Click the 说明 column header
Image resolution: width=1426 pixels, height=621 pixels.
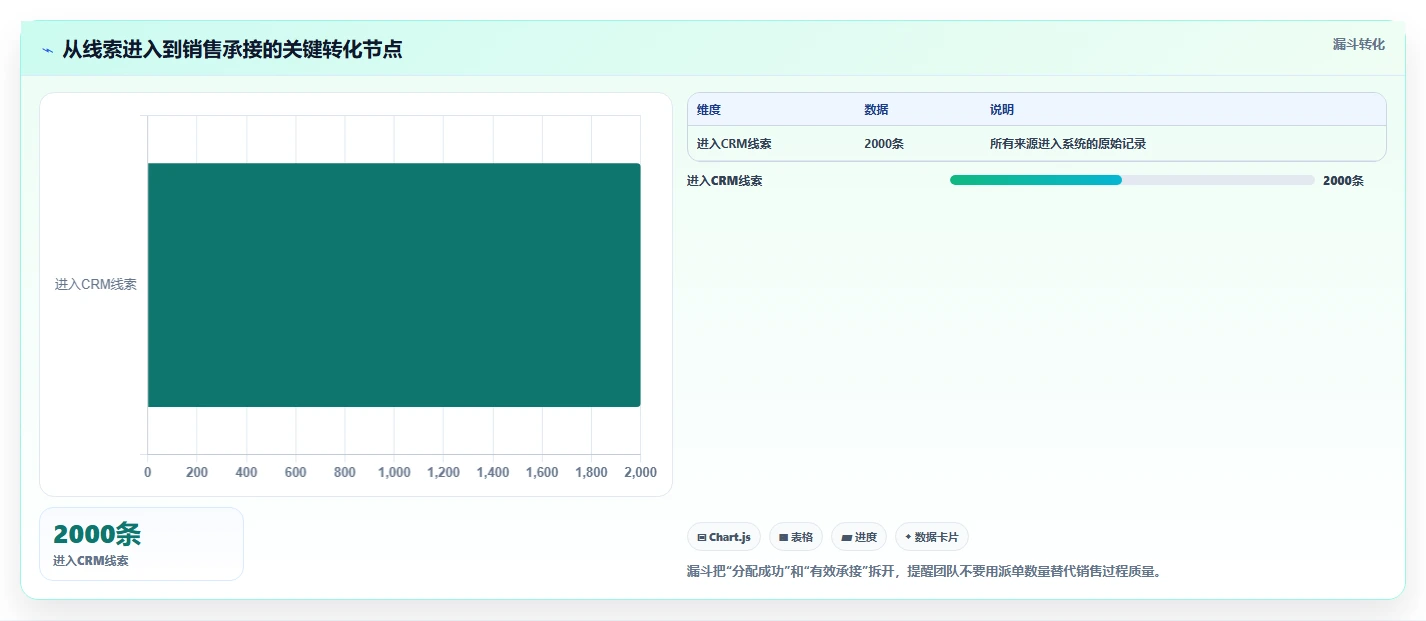[x=1002, y=110]
